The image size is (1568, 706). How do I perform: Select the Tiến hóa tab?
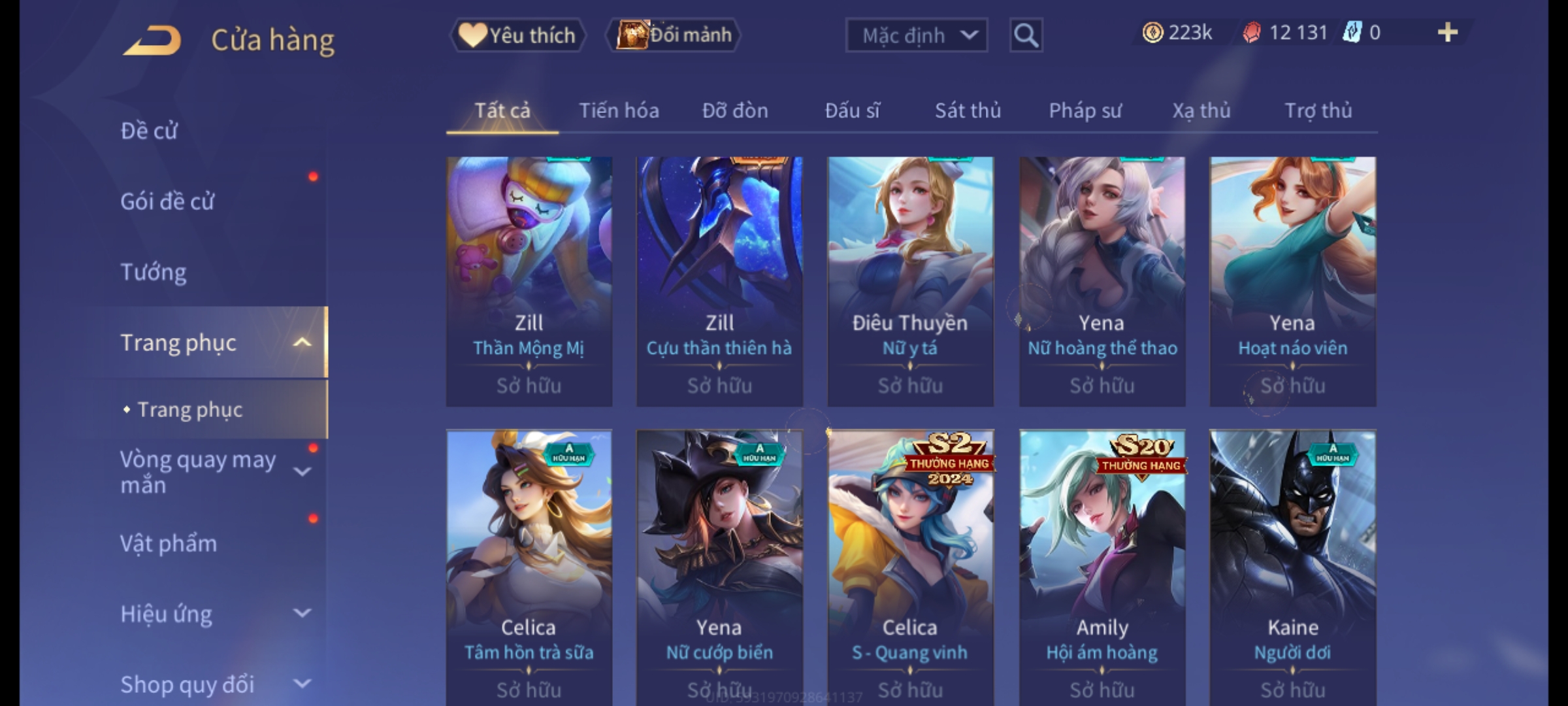coord(619,111)
